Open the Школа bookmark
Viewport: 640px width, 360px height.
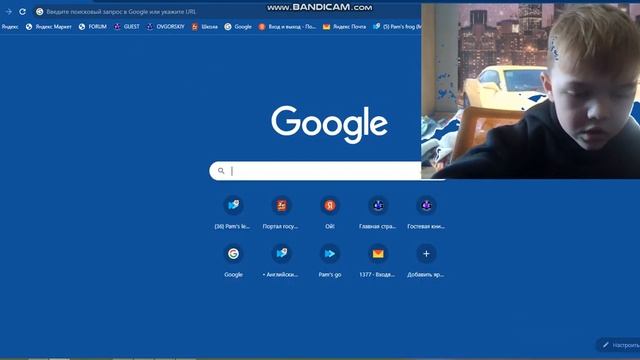(204, 27)
